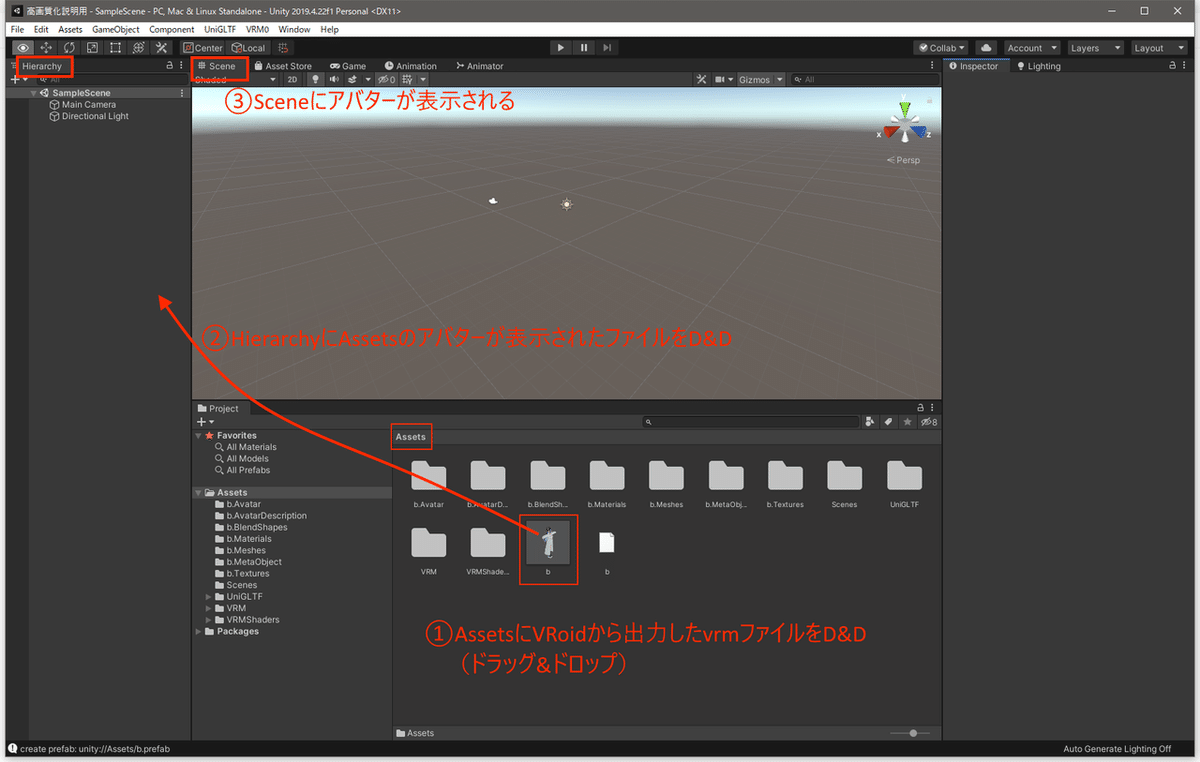The width and height of the screenshot is (1200, 762).
Task: Toggle scene effects (skybox) icon
Action: click(352, 79)
